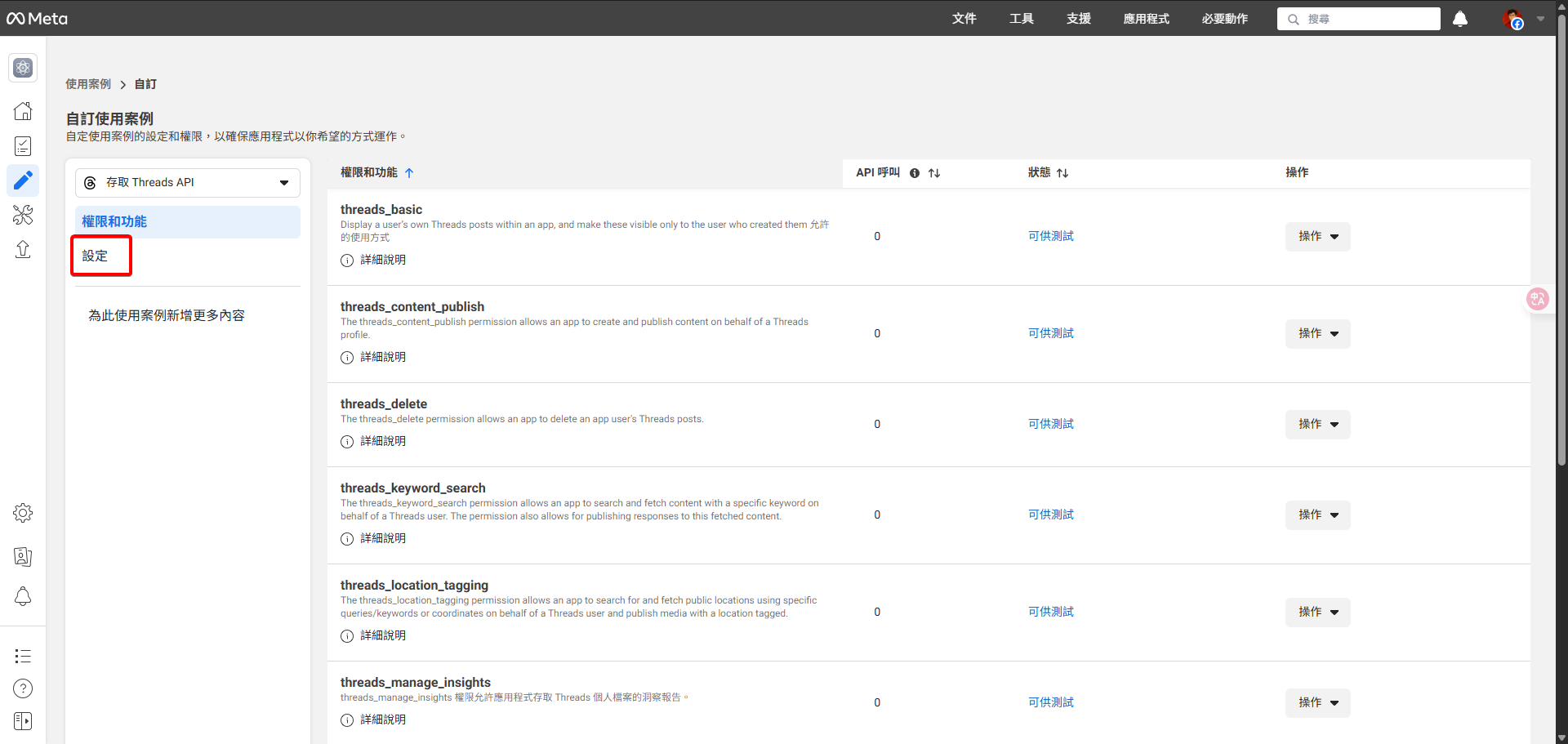The image size is (1568, 744).
Task: Open the app review checklist icon in sidebar
Action: coord(23,145)
